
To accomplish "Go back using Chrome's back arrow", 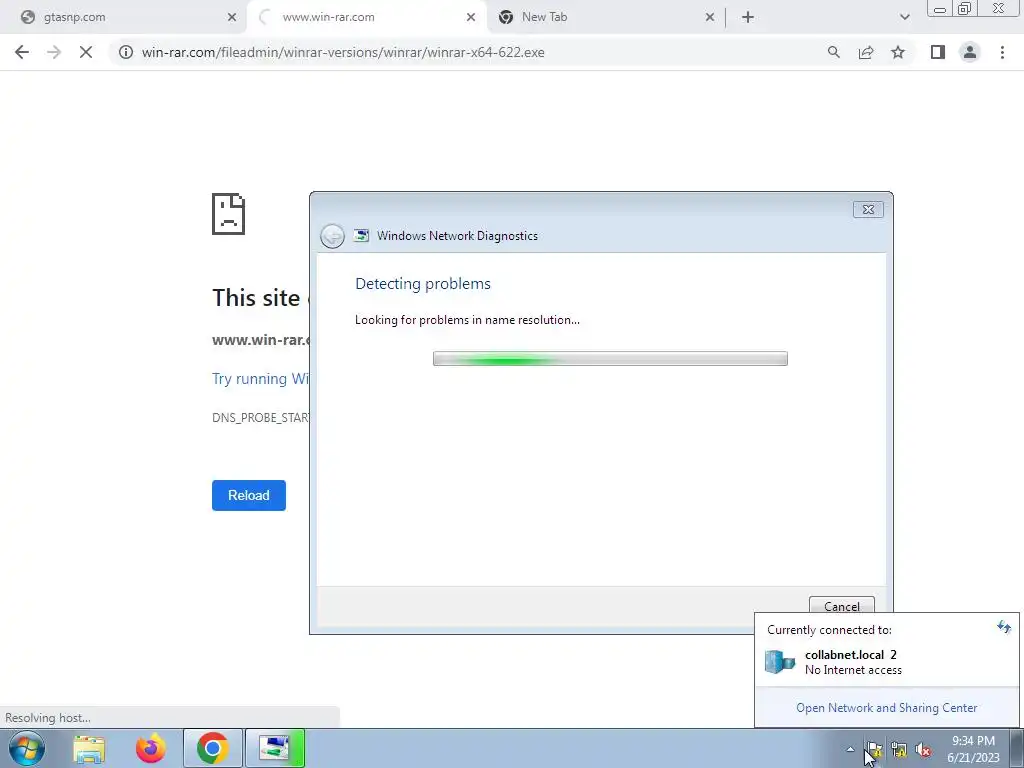I will [22, 52].
